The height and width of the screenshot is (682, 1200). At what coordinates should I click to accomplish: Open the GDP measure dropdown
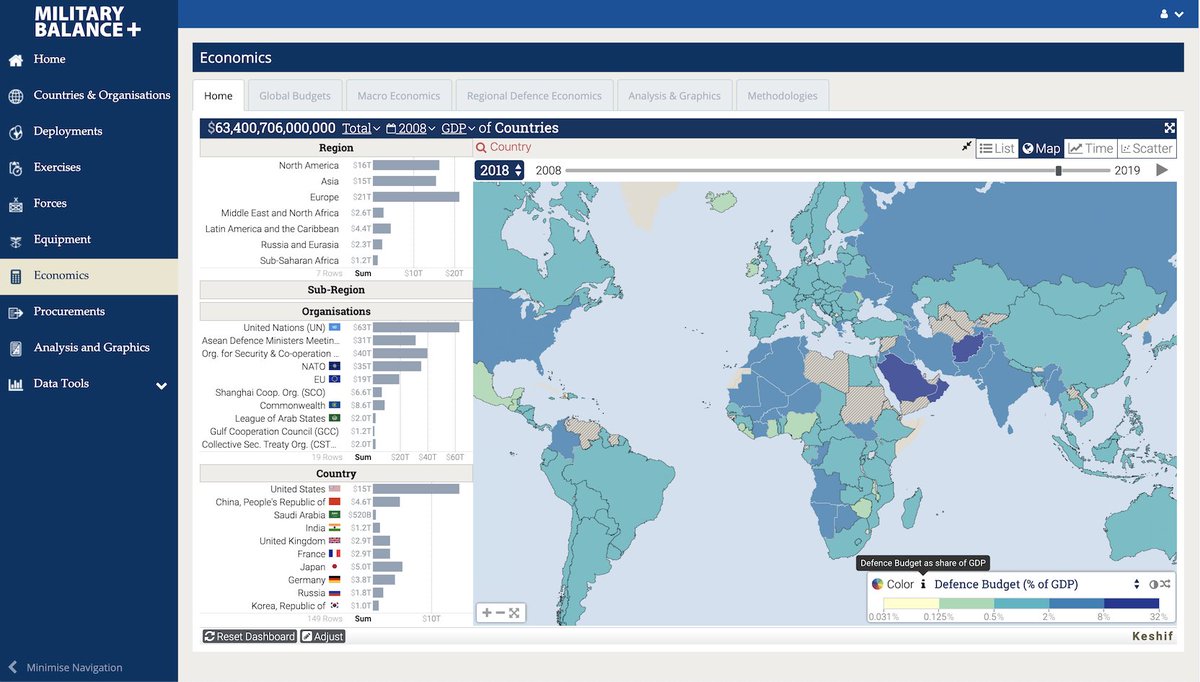click(458, 128)
